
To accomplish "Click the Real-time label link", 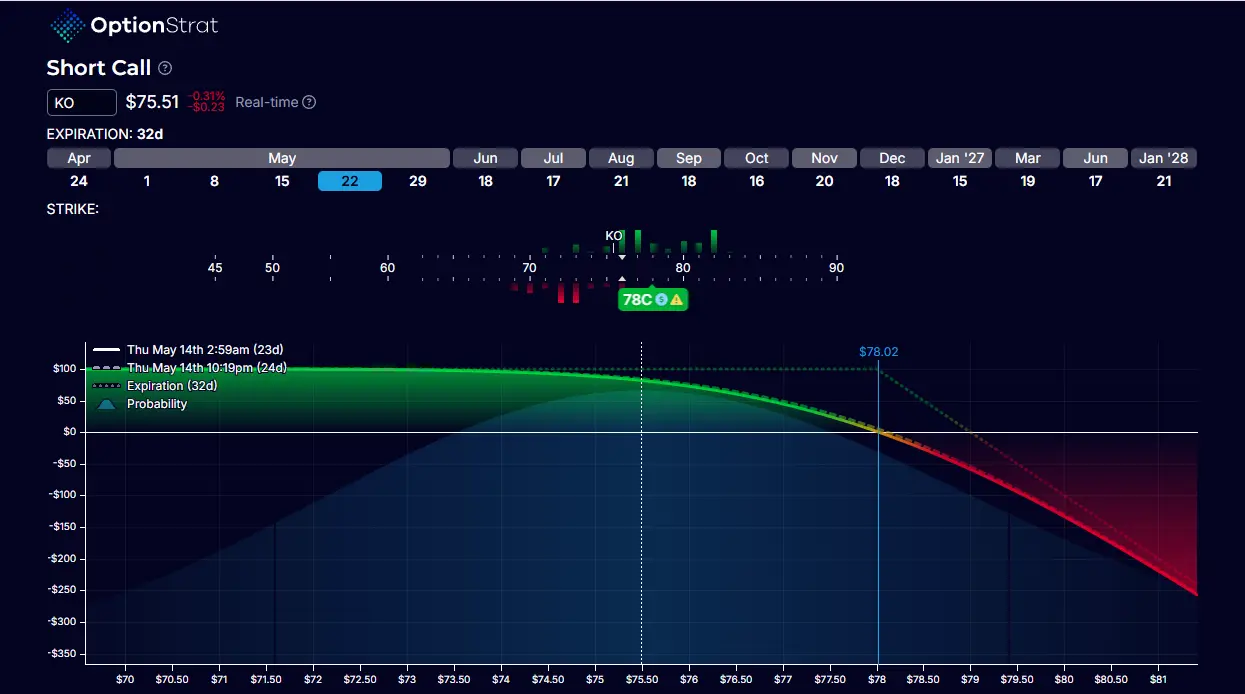I will point(267,102).
